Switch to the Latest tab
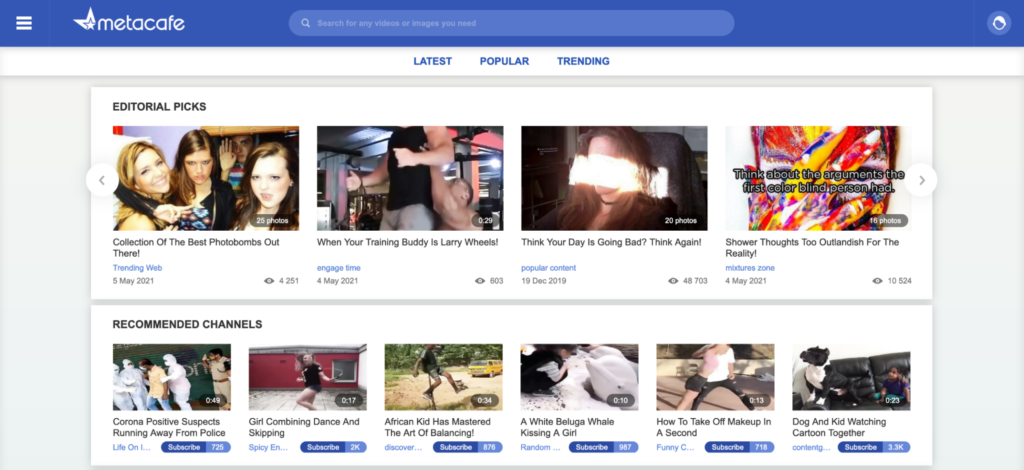 [432, 61]
